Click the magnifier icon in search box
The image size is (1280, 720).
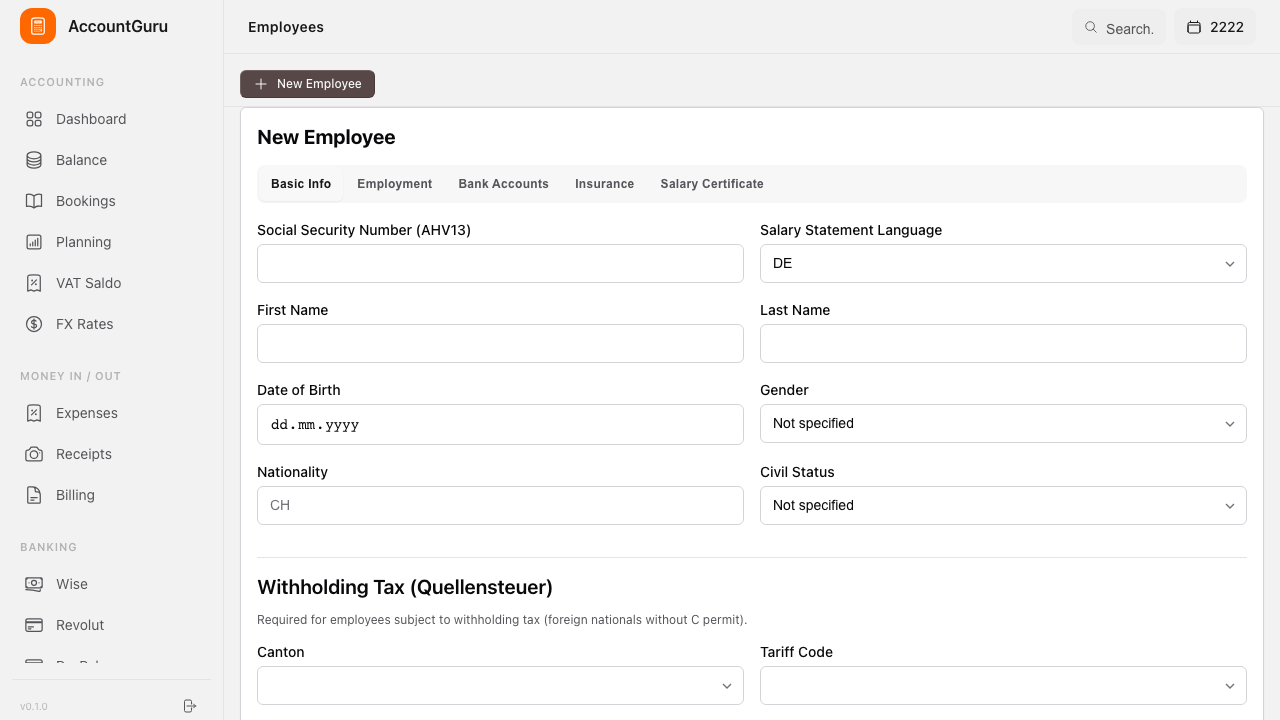[1091, 28]
